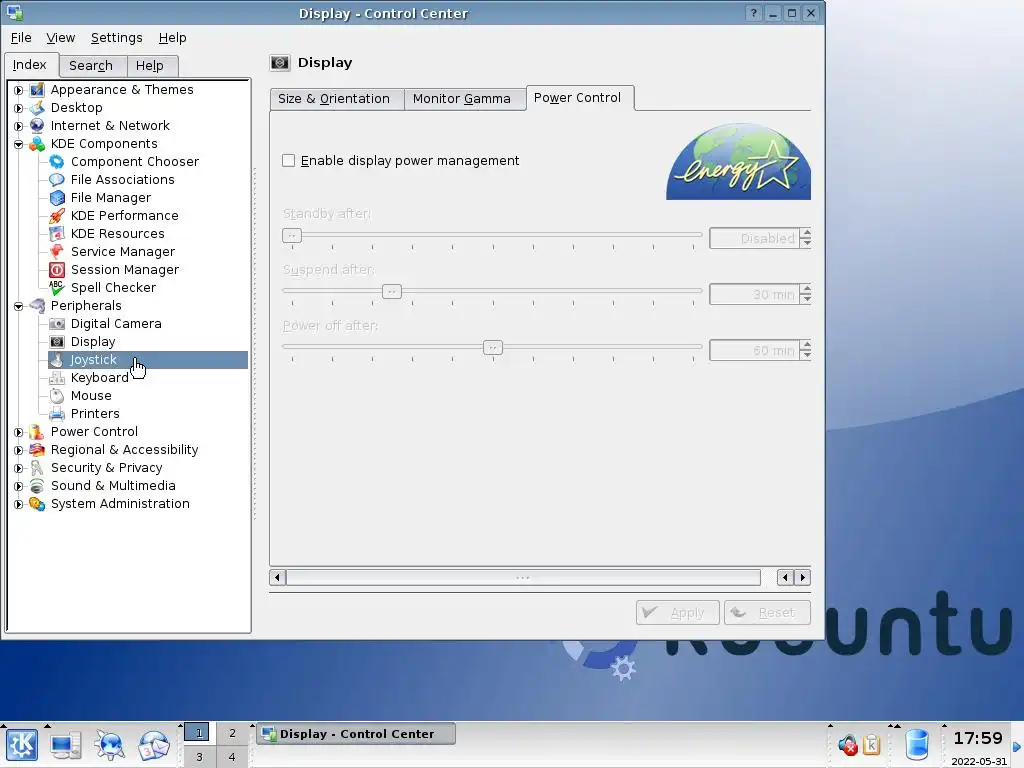This screenshot has height=768, width=1024.
Task: Open the KDE K menu launcher
Action: pyautogui.click(x=22, y=745)
